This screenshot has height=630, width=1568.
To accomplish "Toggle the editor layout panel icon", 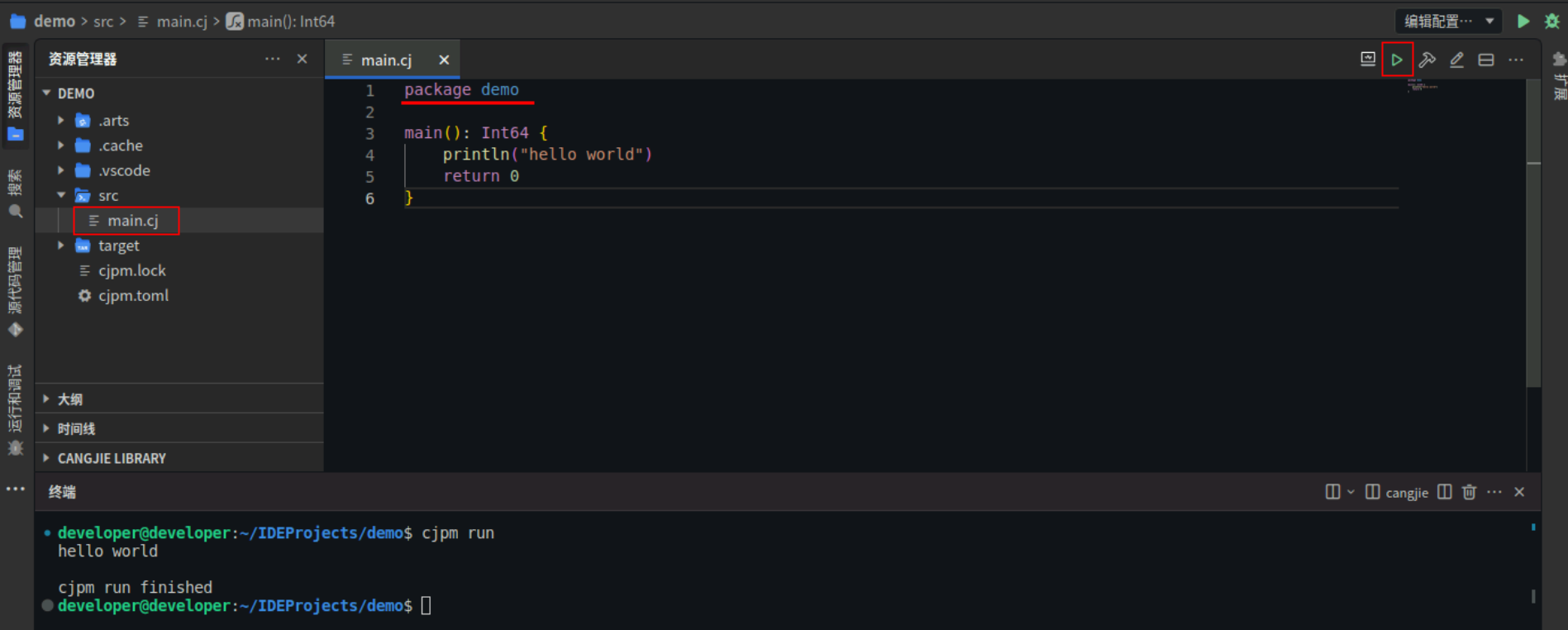I will [1485, 60].
